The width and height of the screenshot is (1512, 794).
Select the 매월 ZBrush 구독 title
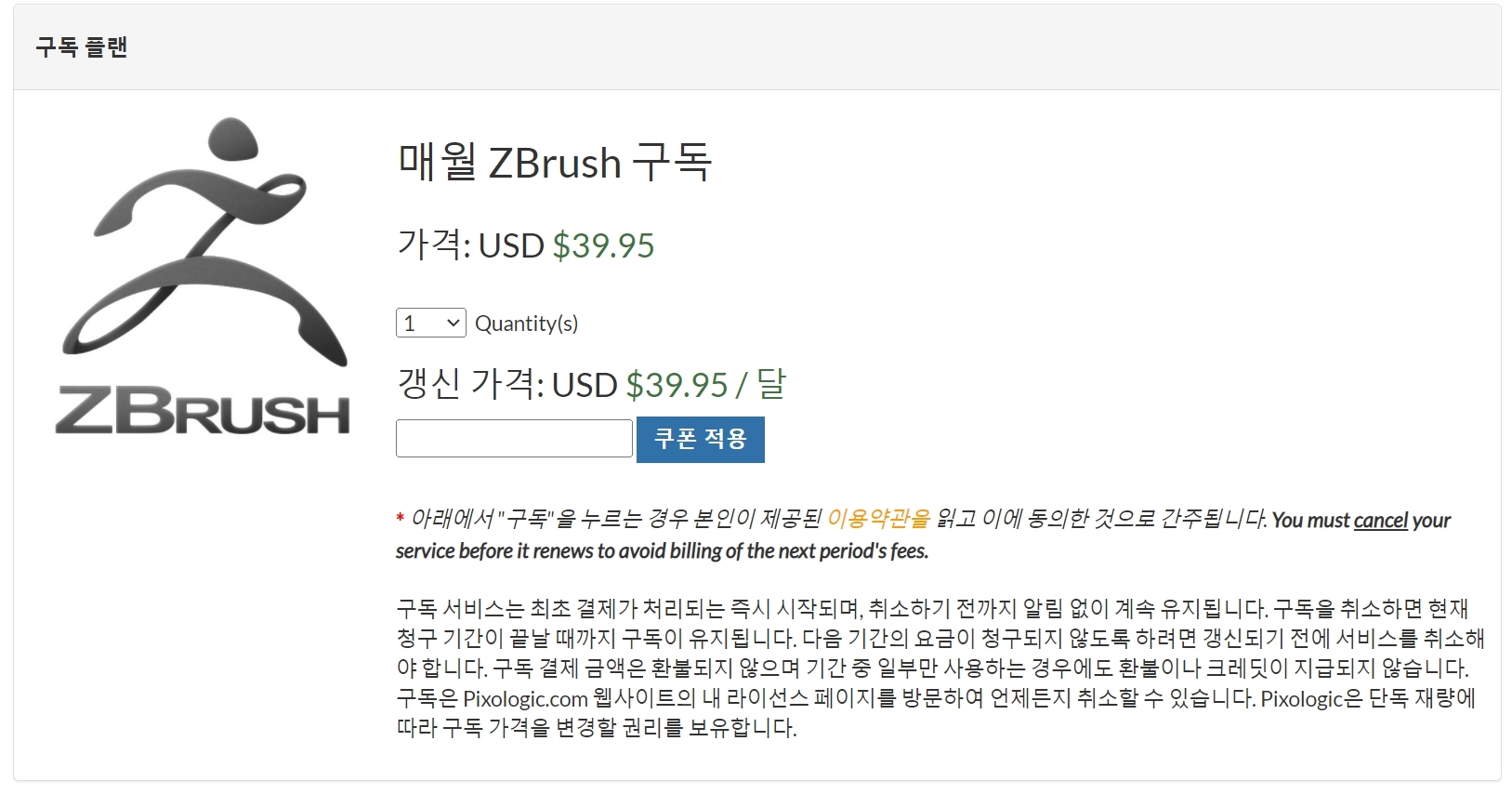tap(554, 162)
